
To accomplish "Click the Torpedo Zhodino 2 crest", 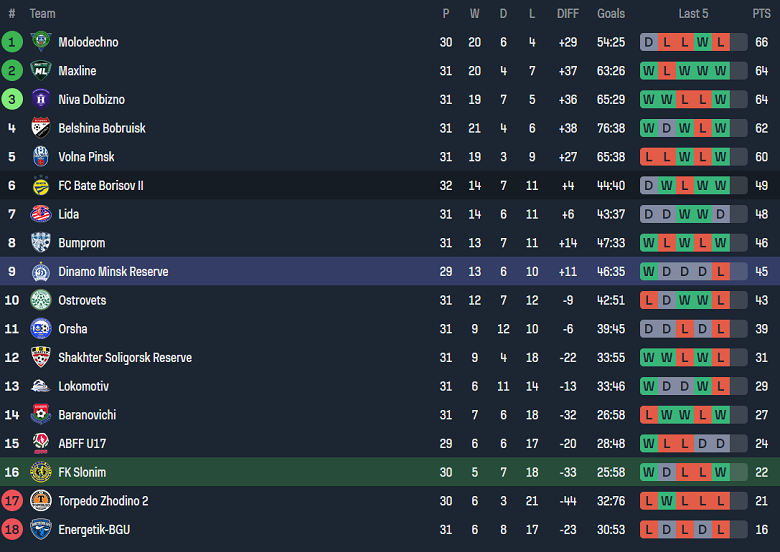I will [40, 501].
